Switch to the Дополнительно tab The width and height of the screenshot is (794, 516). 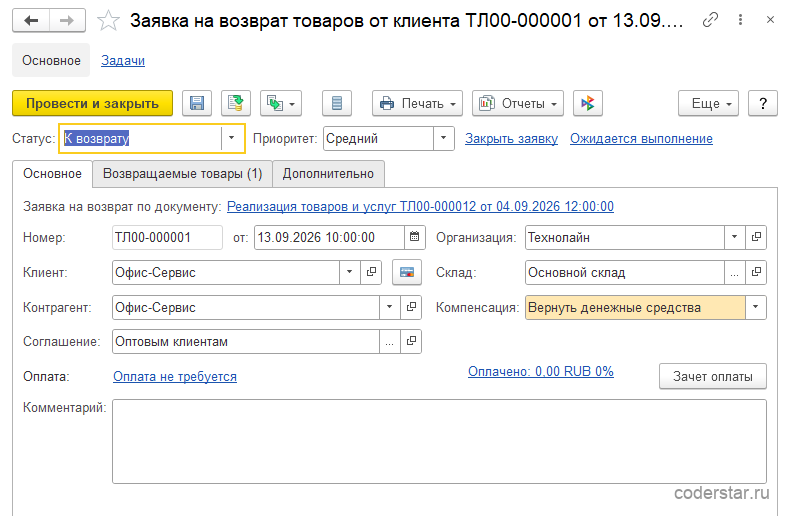click(328, 174)
